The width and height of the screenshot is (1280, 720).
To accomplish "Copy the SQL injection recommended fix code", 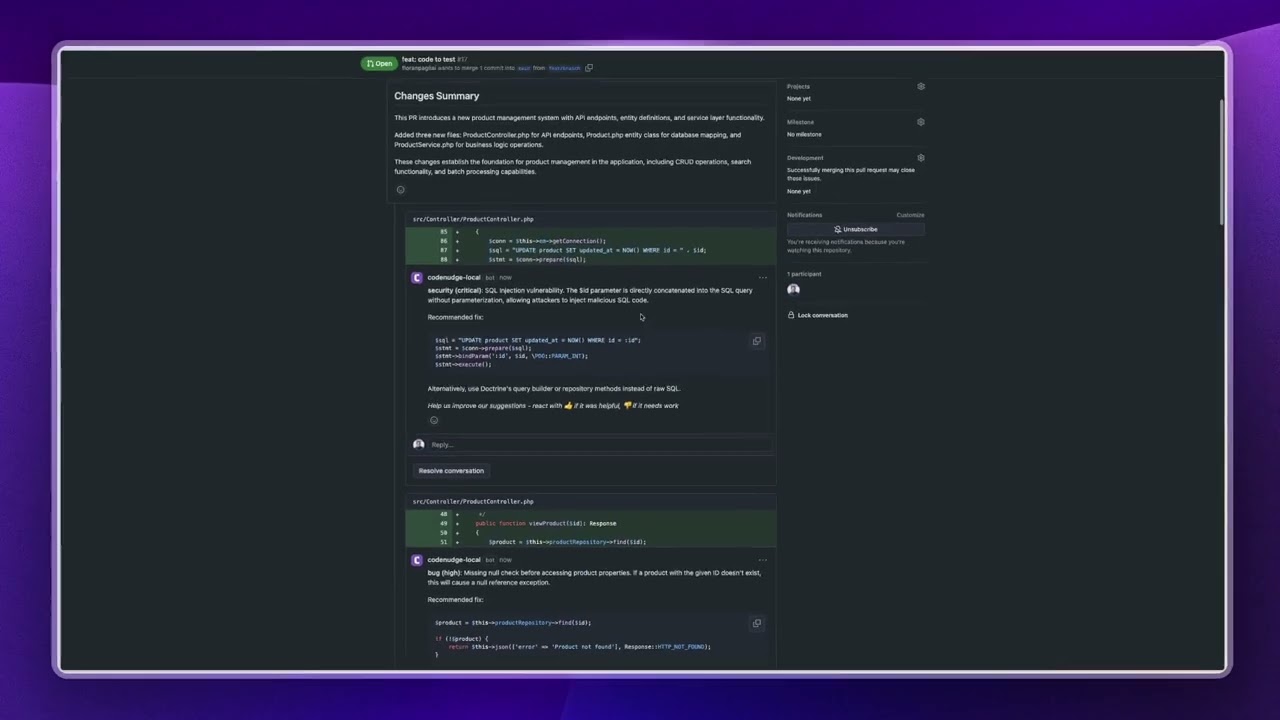I will 757,341.
